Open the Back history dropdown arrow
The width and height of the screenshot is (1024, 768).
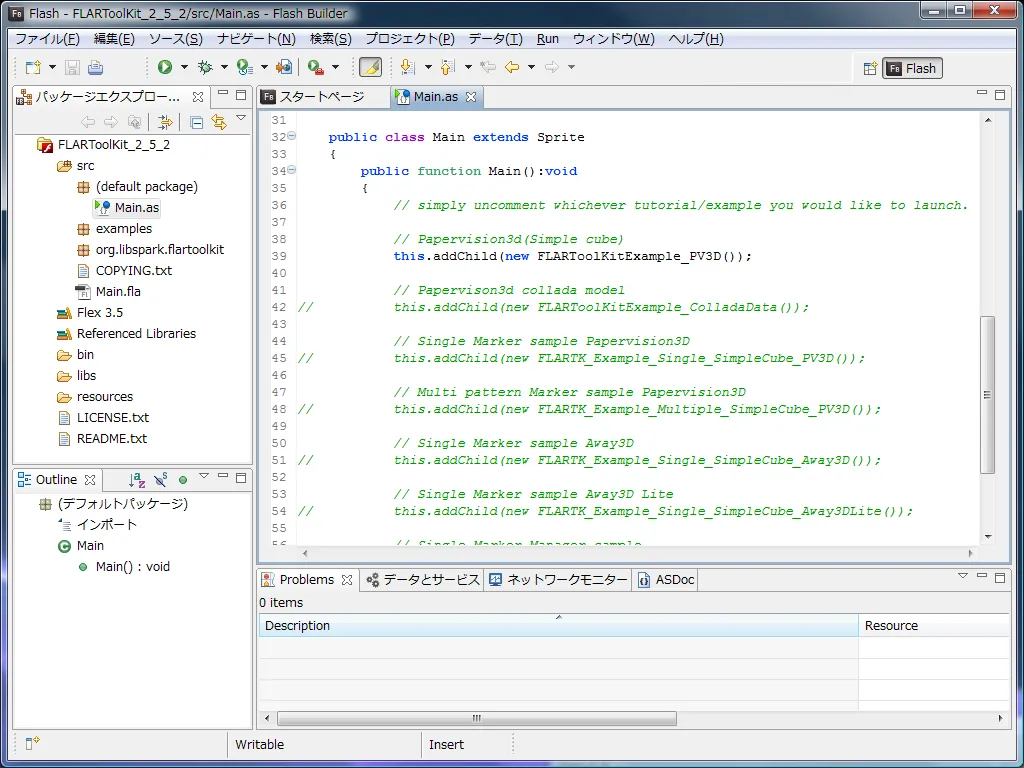coord(531,67)
